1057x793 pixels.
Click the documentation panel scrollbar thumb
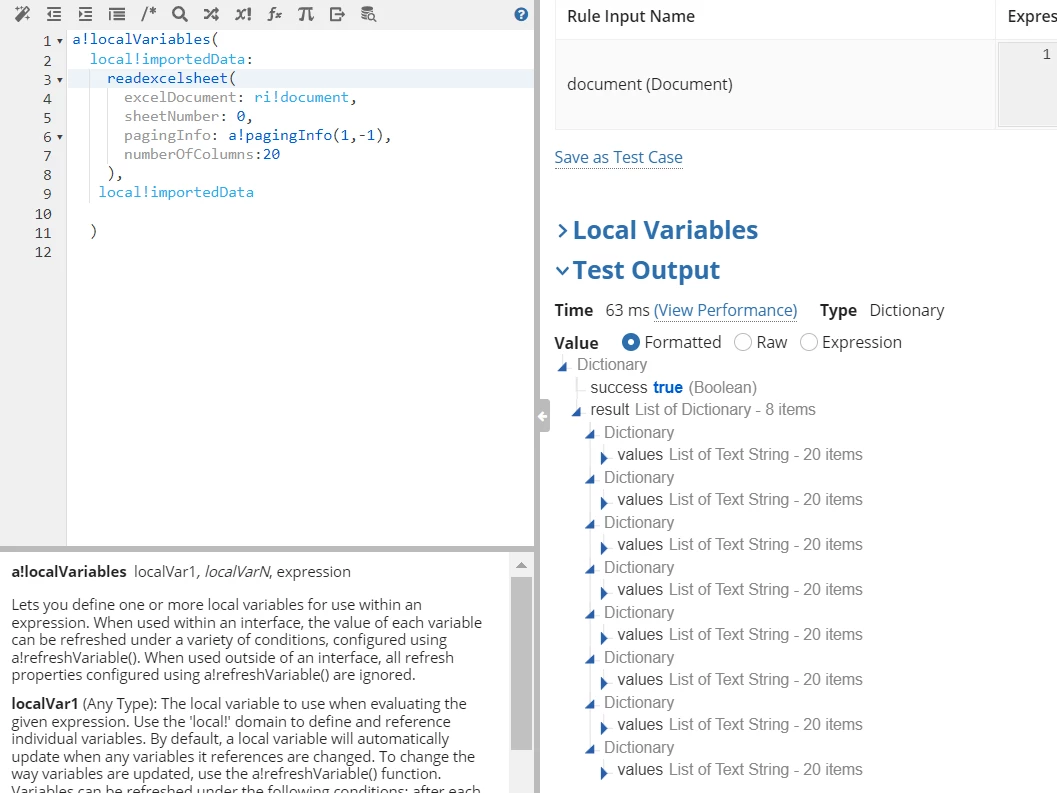[521, 664]
